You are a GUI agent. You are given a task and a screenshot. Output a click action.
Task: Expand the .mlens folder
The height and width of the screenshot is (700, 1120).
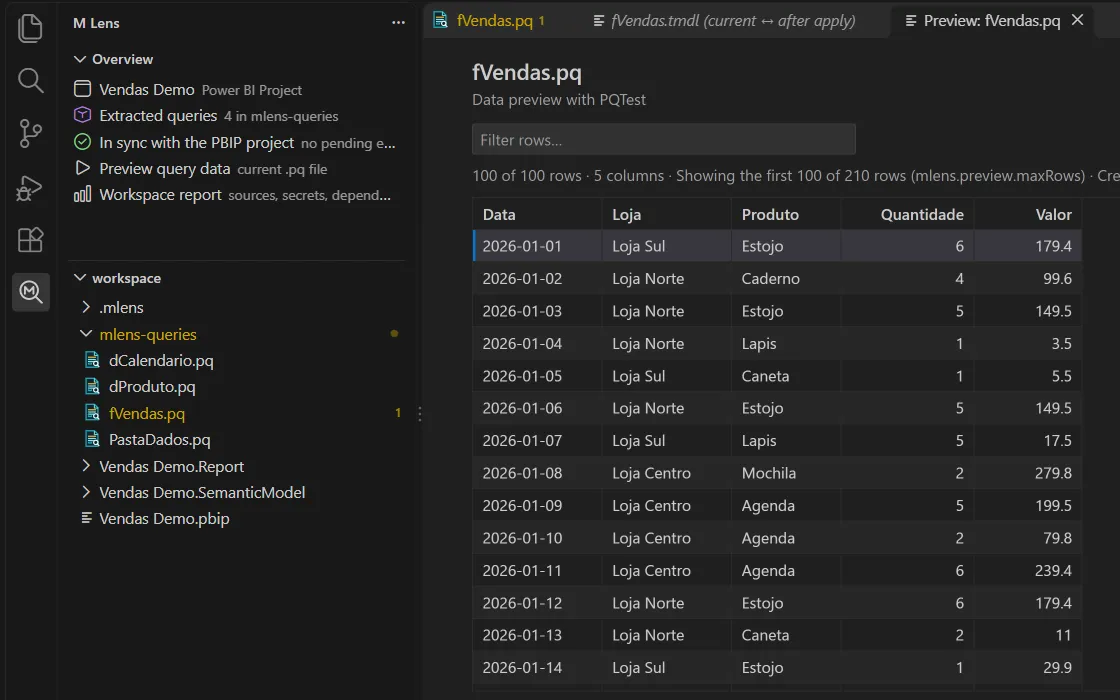(86, 307)
